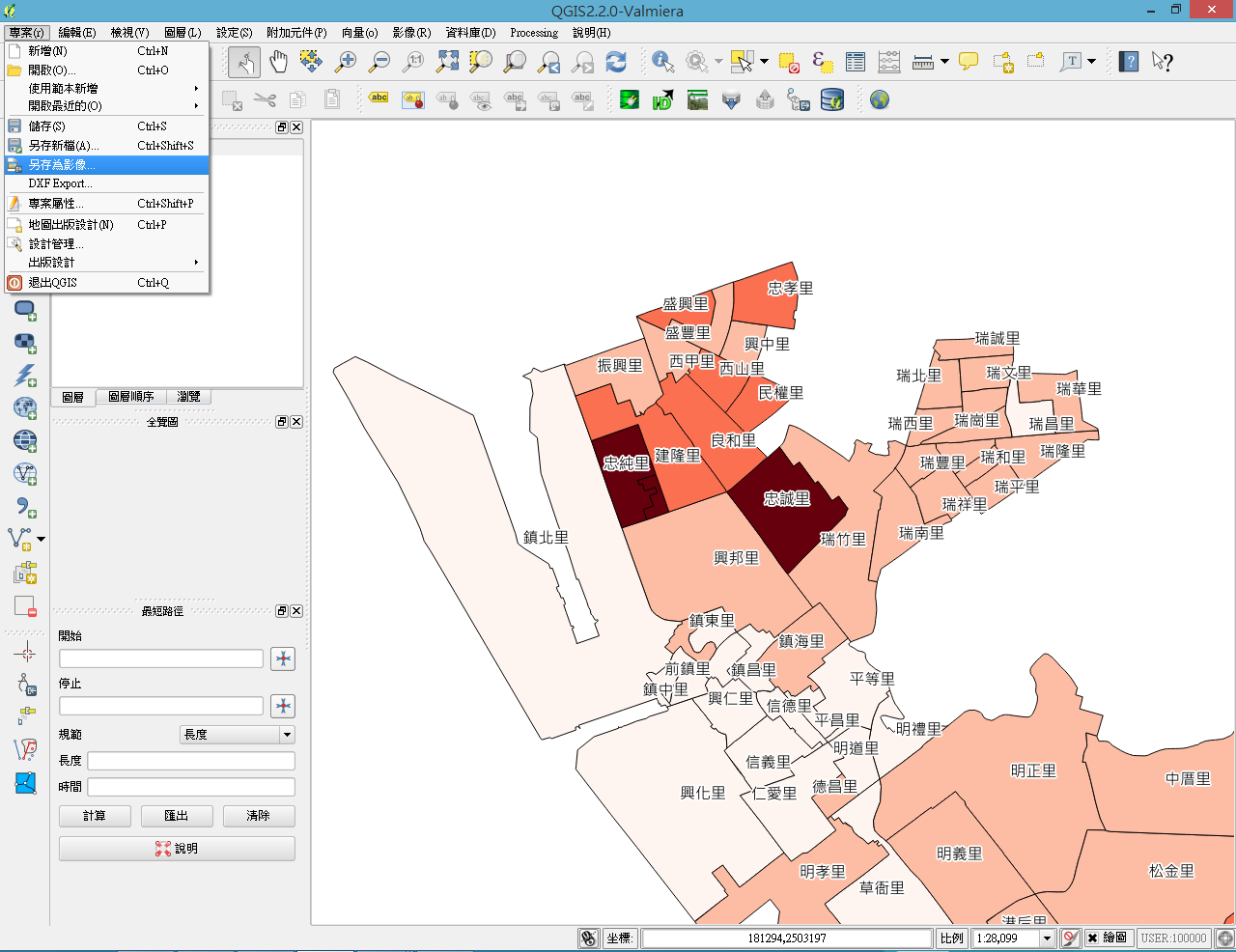Click the Zoom Full extent icon
Screen dimensions: 1236x952
447,62
